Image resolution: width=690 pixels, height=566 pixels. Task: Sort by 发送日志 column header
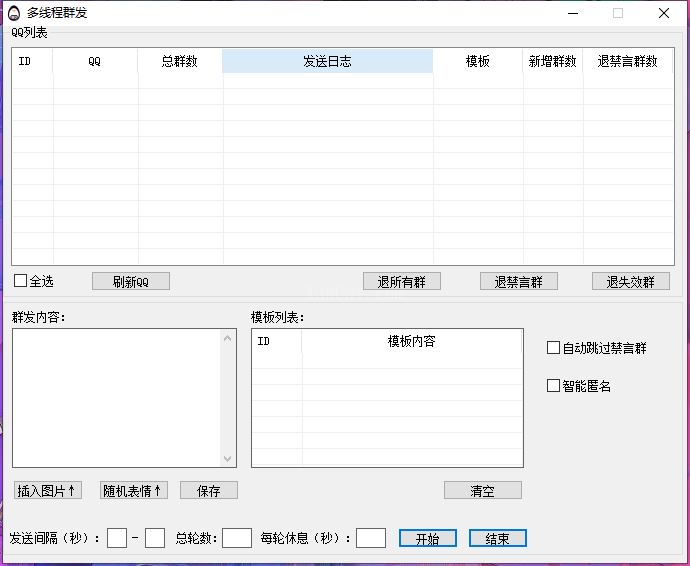(327, 61)
